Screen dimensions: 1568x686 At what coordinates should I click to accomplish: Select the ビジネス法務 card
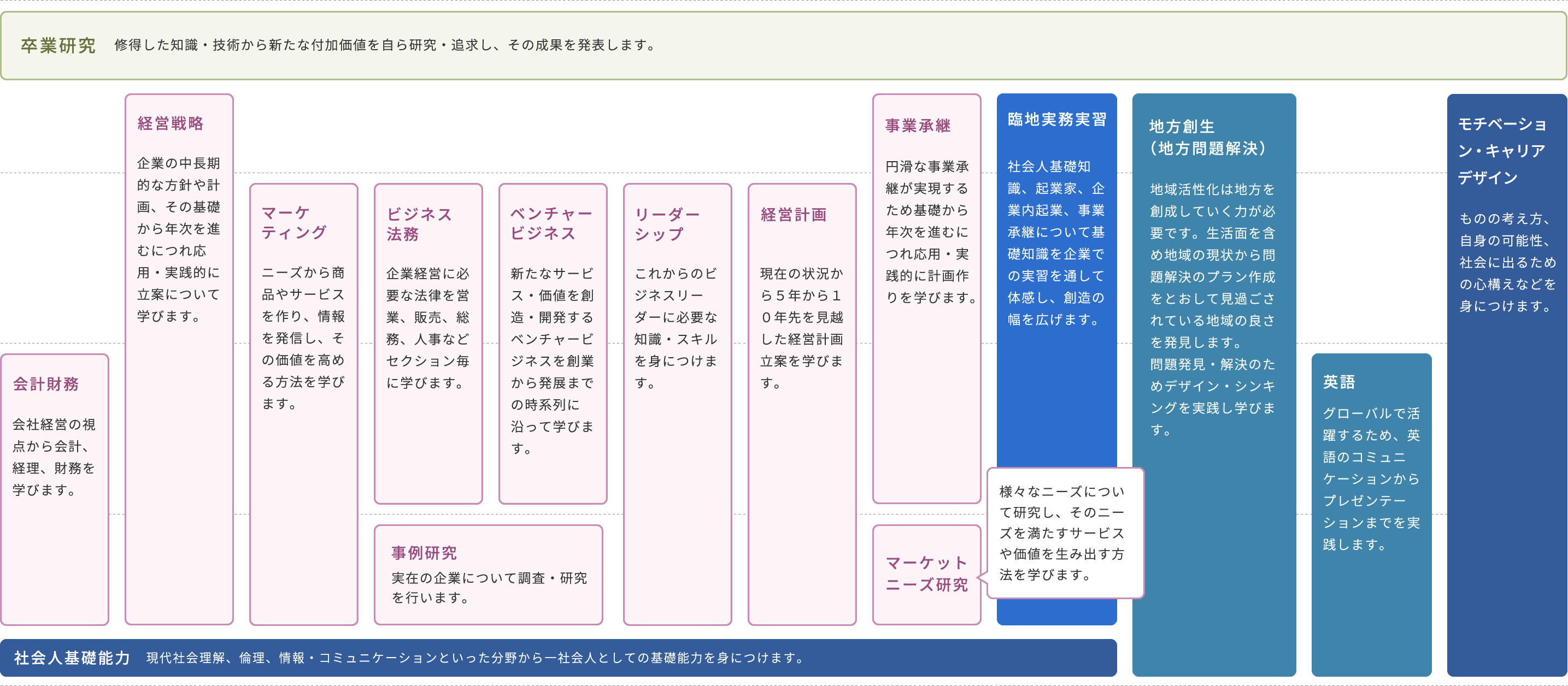[x=428, y=344]
